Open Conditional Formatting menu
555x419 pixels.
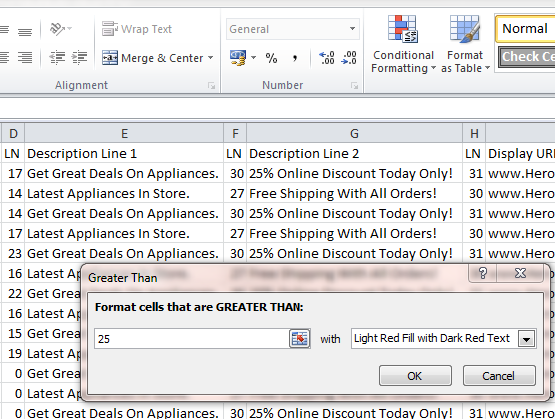pyautogui.click(x=403, y=44)
